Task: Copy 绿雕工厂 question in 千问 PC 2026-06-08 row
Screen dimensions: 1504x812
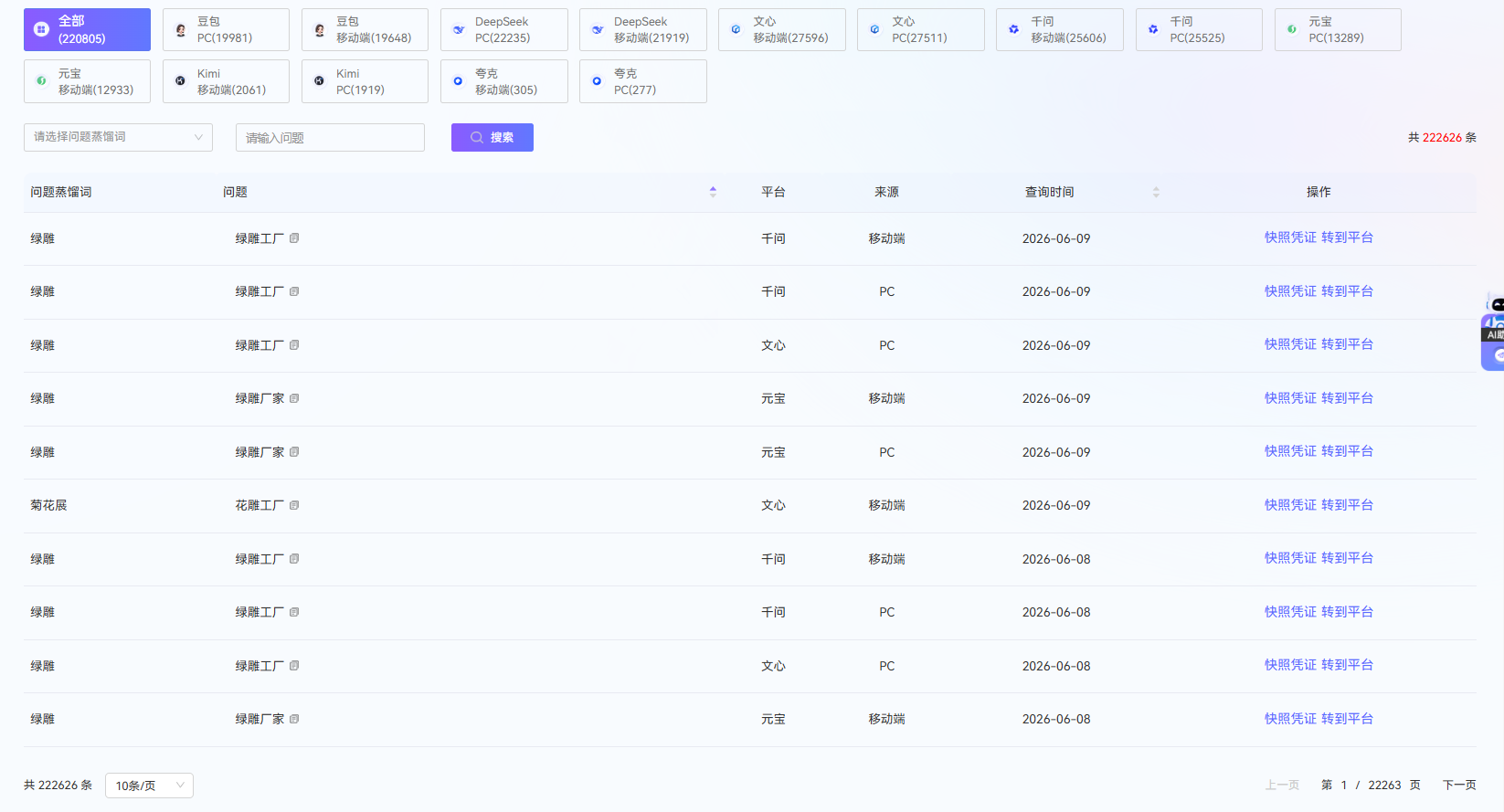Action: coord(294,612)
